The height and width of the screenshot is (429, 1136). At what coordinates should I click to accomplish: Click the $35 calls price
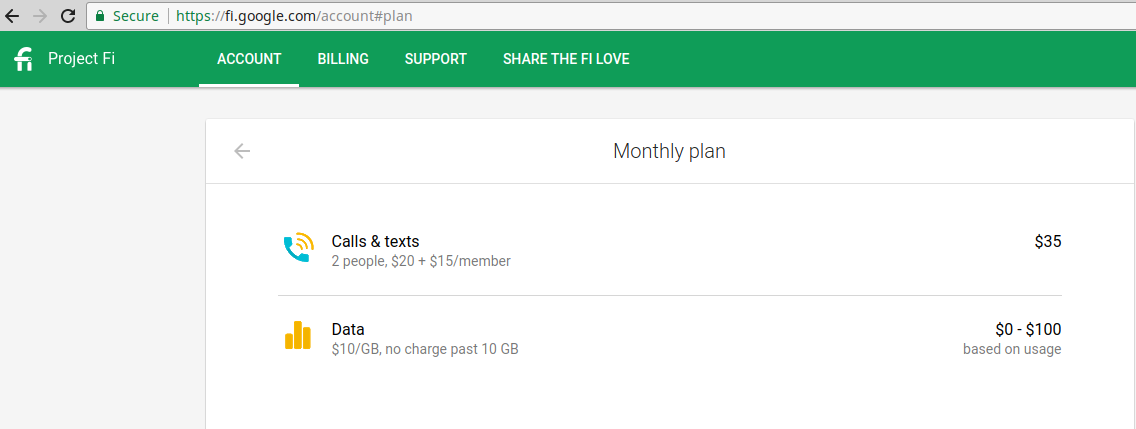(1048, 241)
